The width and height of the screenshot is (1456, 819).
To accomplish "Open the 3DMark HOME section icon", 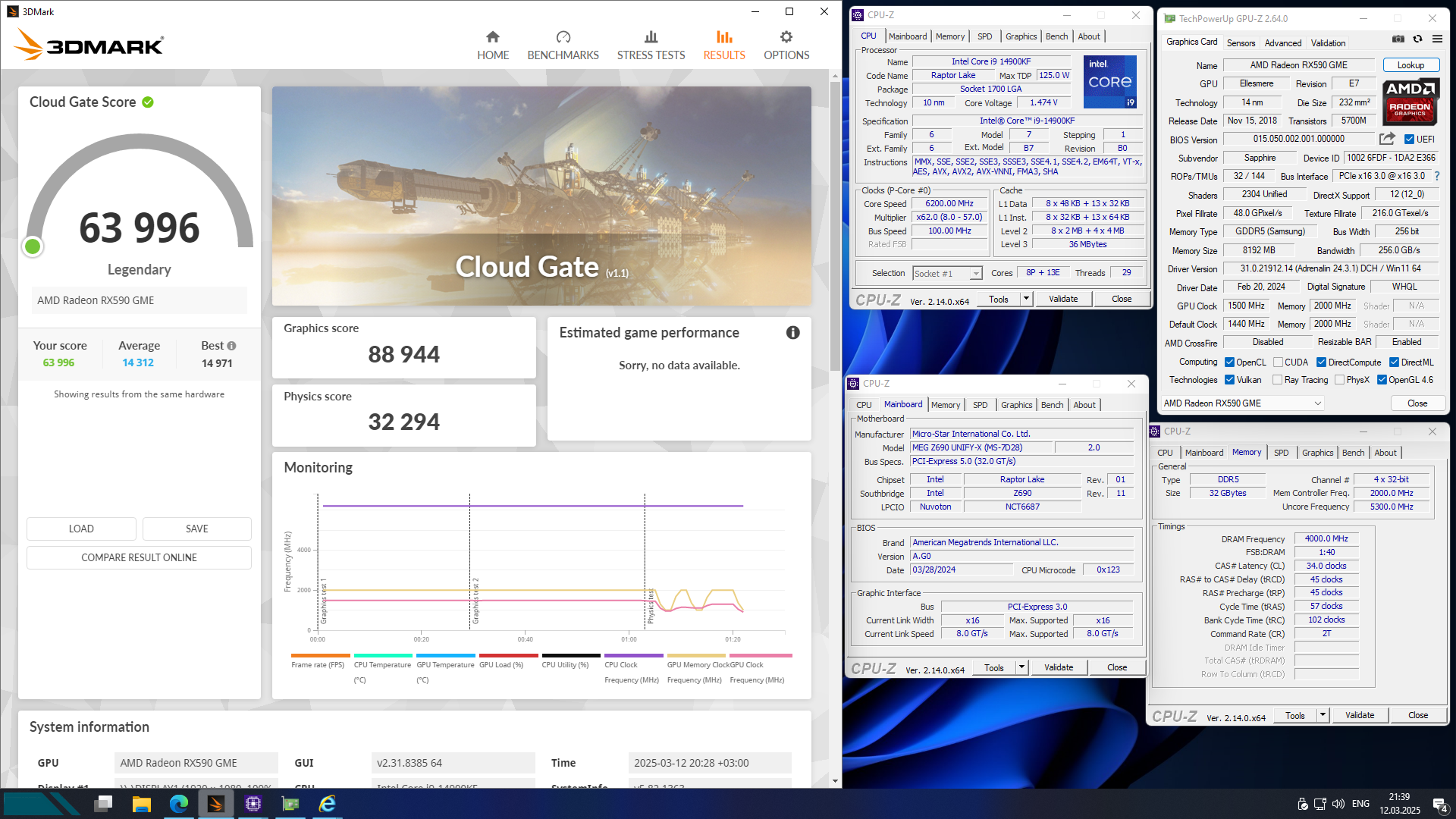I will (493, 37).
